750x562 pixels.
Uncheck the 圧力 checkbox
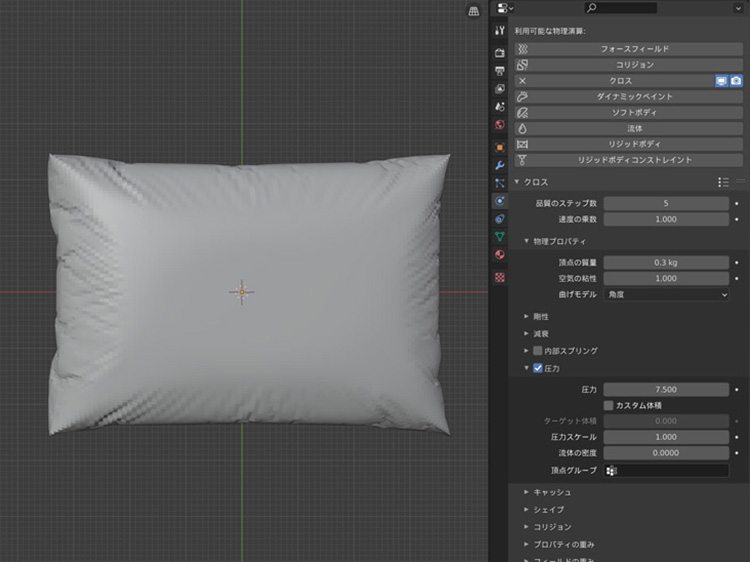(x=538, y=368)
